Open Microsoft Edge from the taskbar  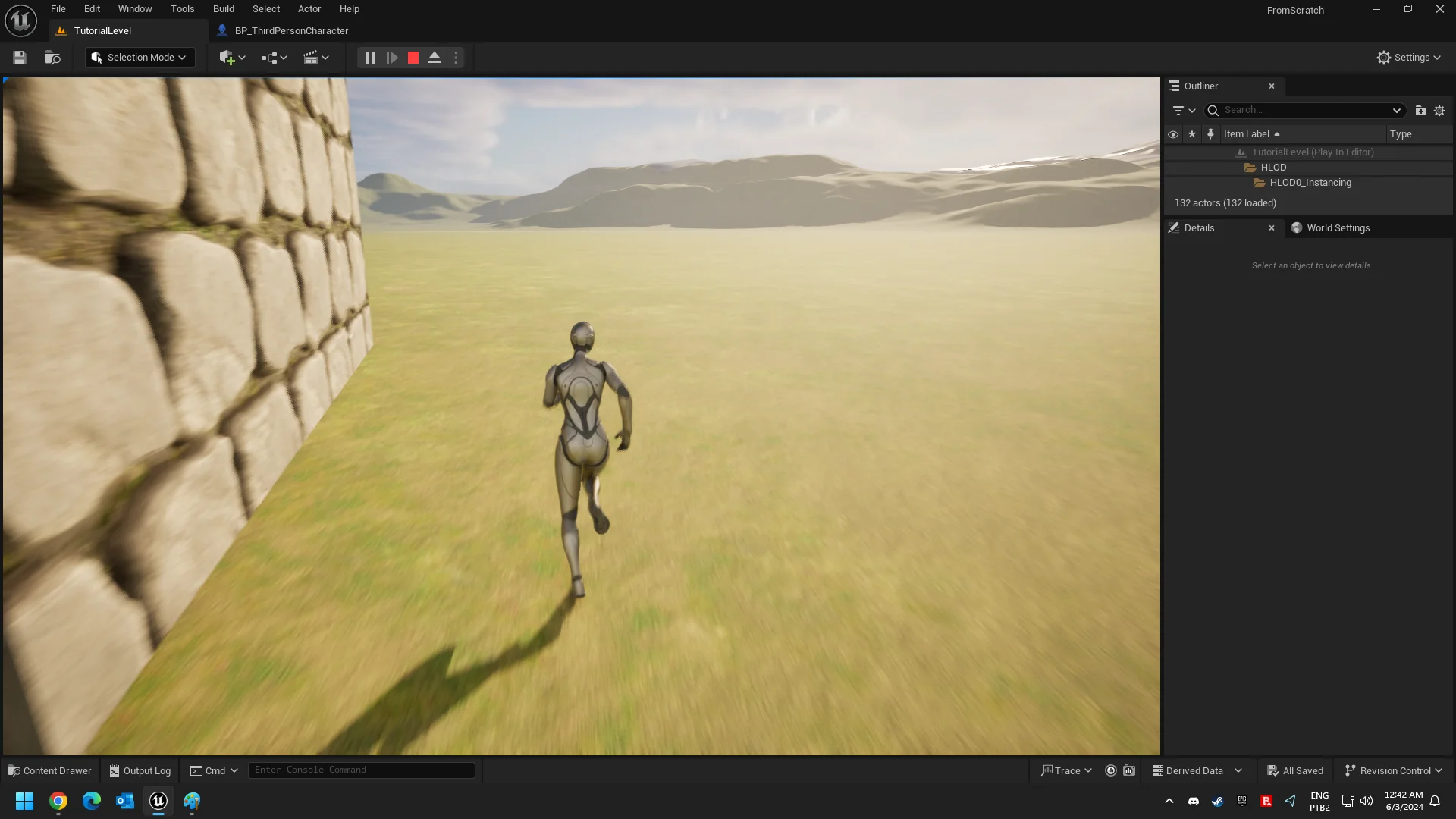coord(92,801)
